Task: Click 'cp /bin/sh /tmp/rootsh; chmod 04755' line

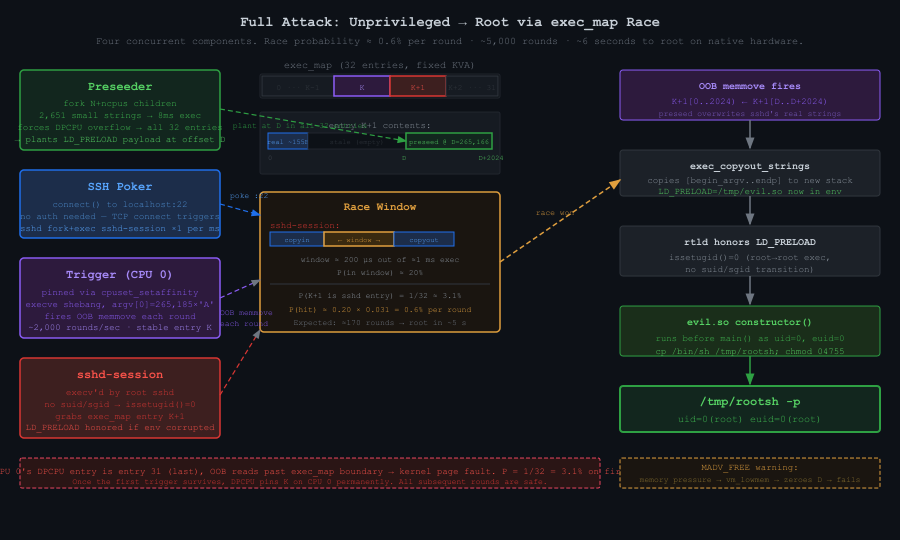Action: (x=750, y=351)
